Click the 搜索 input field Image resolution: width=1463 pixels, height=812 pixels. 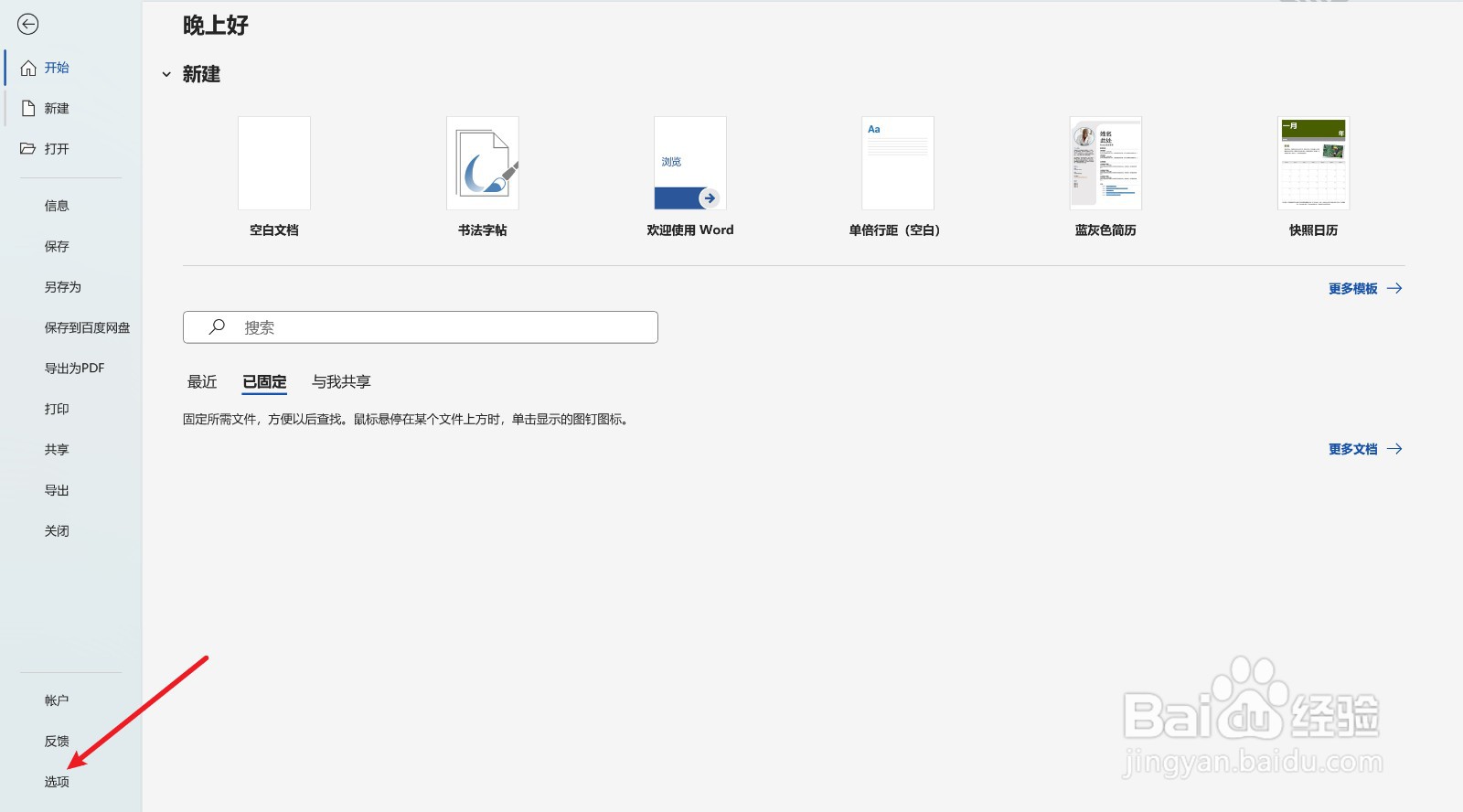421,327
